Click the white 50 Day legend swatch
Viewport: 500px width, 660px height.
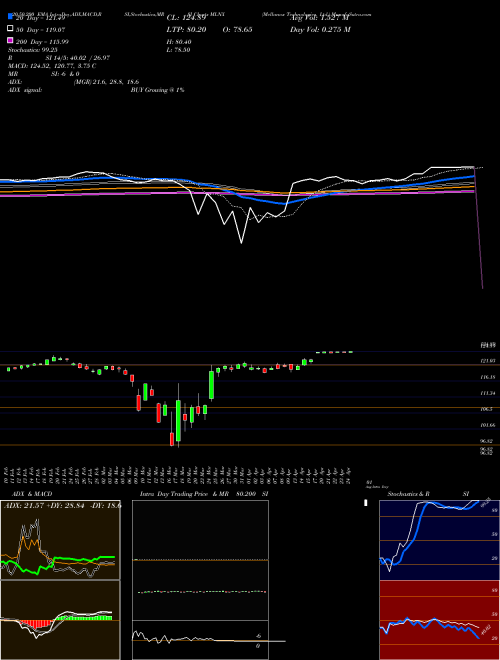(x=10, y=29)
